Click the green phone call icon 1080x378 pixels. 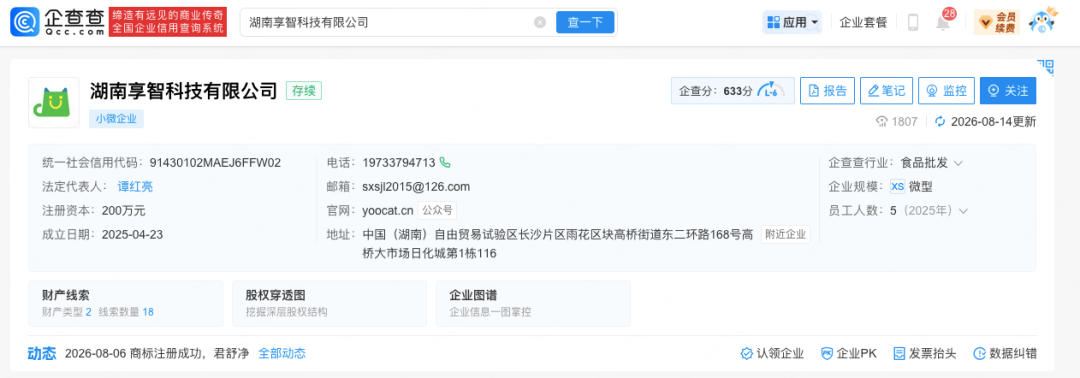[445, 163]
